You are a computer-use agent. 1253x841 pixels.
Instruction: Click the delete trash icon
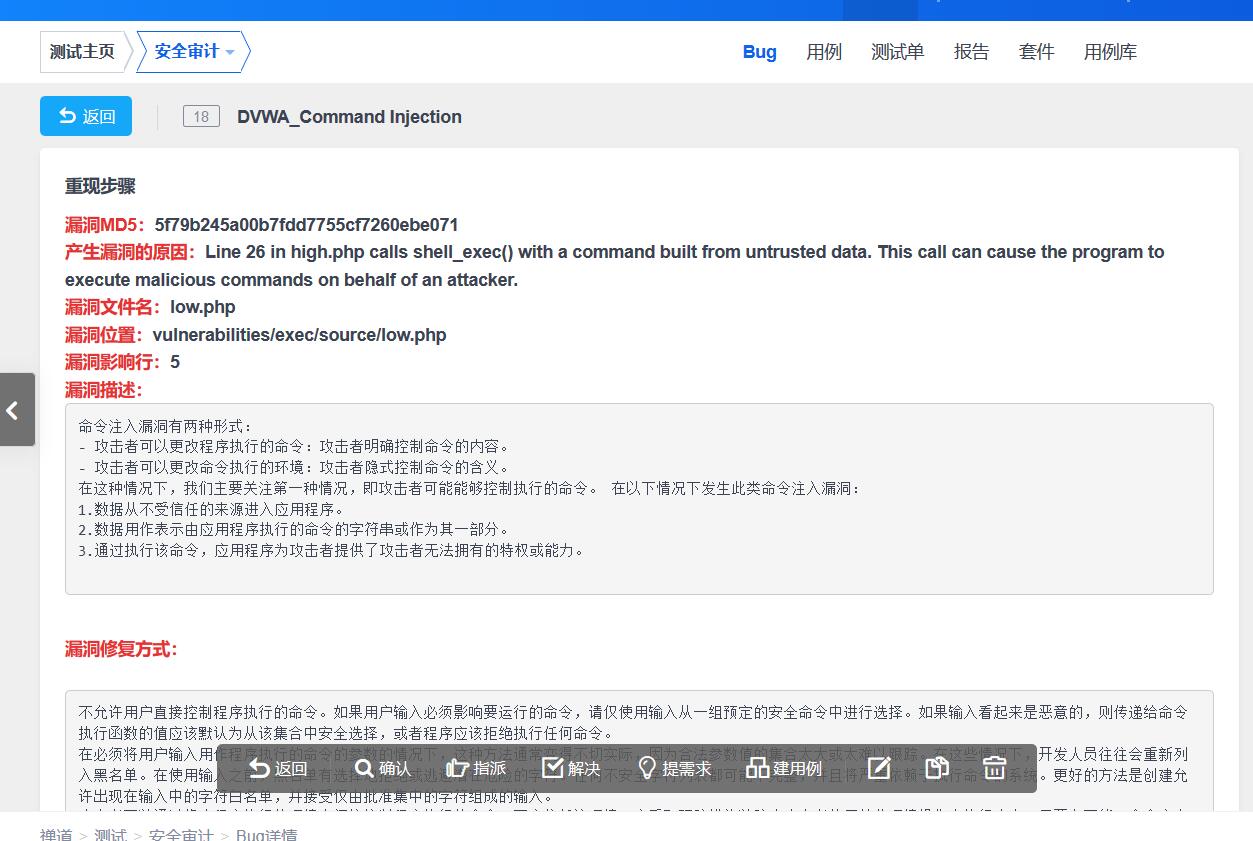(994, 768)
